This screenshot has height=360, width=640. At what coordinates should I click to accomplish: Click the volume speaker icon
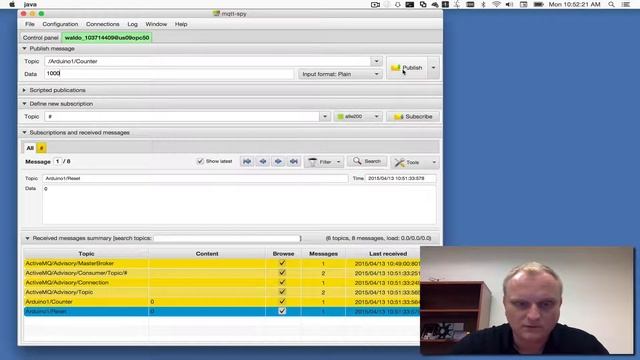coord(509,4)
